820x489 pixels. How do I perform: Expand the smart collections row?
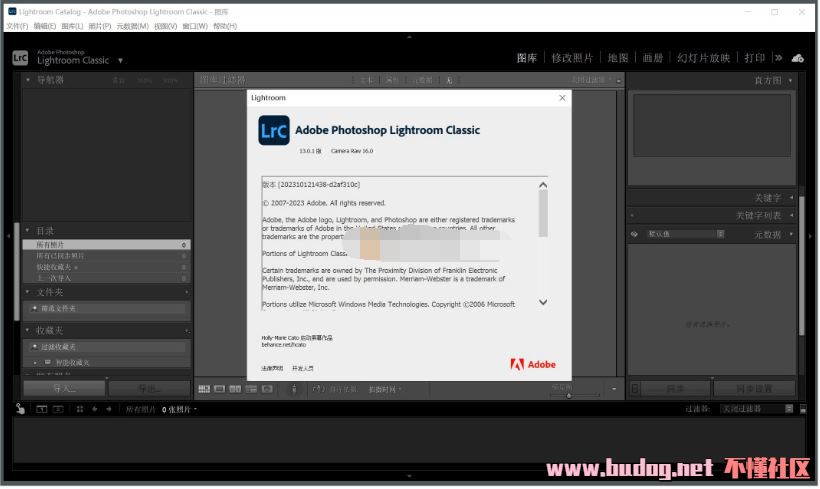click(x=35, y=363)
